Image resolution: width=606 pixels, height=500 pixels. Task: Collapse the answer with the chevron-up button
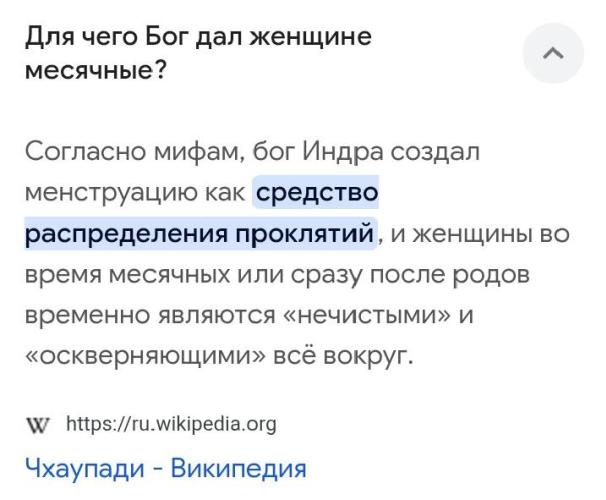[553, 53]
